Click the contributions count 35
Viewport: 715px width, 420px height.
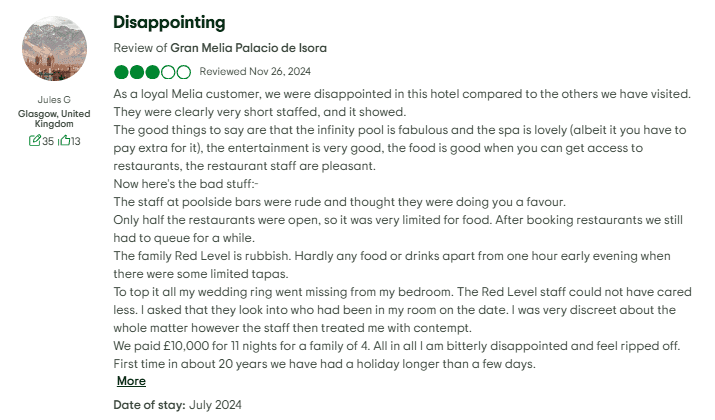point(48,142)
